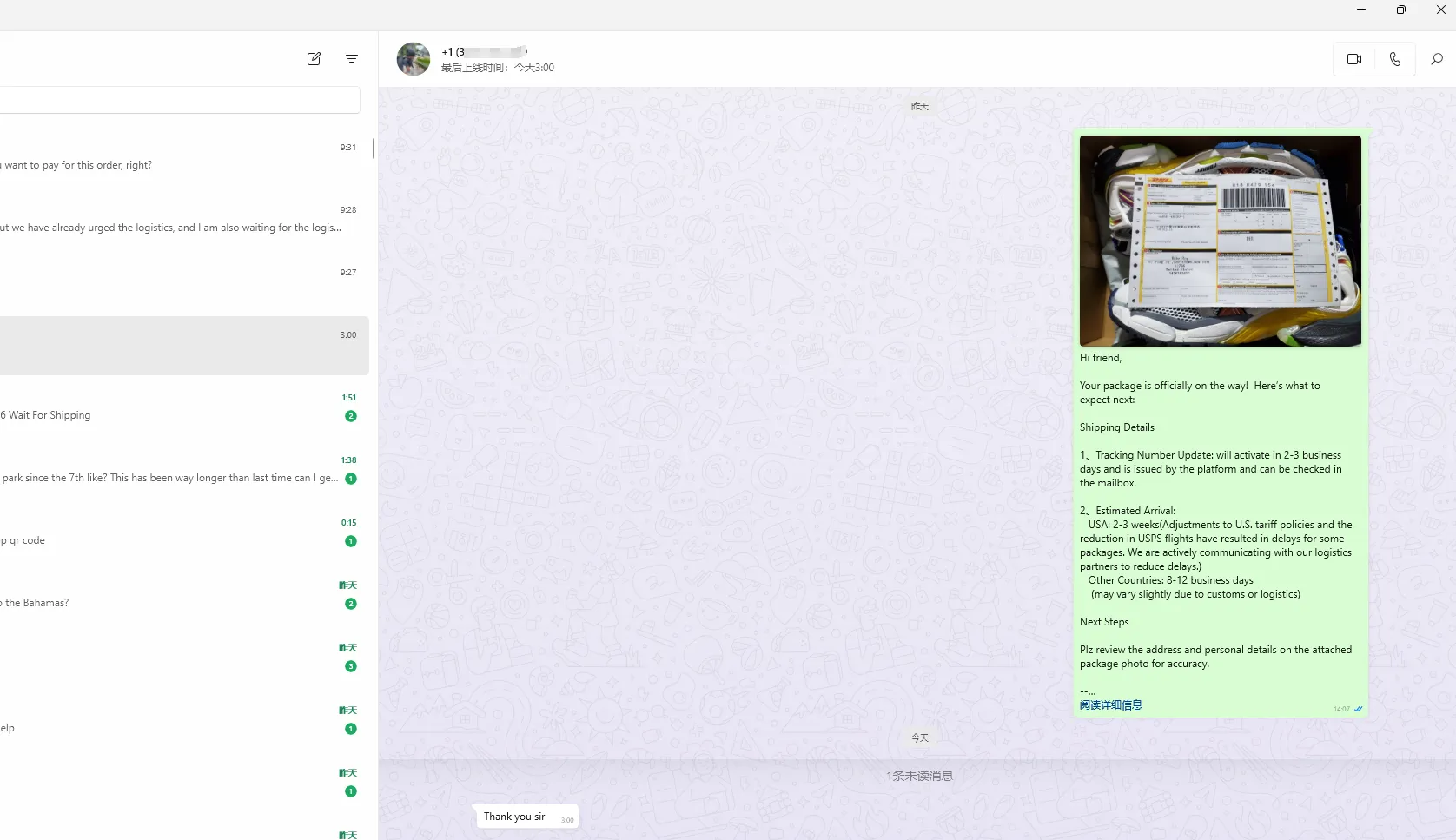Viewport: 1456px width, 840px height.
Task: Click unread badge on 1:38 chat
Action: [351, 479]
